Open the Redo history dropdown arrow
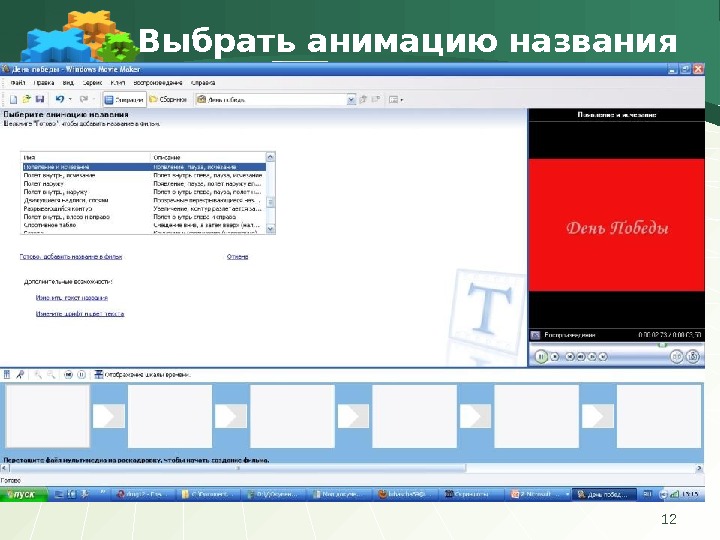 (94, 99)
